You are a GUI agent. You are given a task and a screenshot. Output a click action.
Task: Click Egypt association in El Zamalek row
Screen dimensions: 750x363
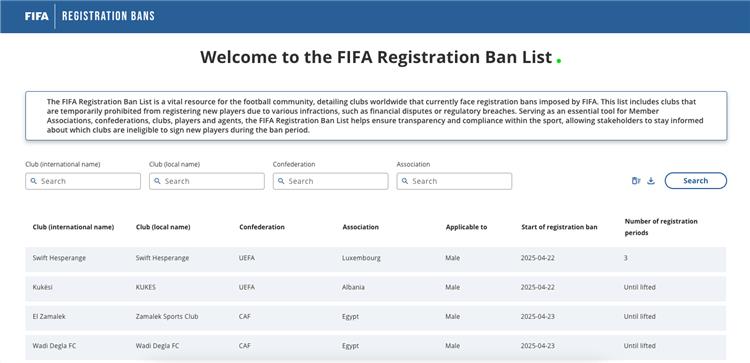coord(351,317)
